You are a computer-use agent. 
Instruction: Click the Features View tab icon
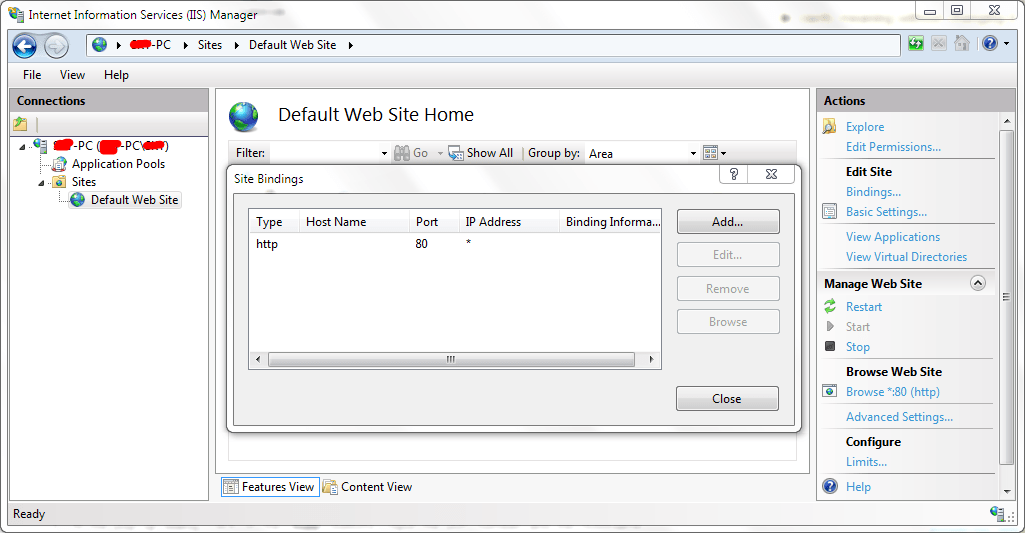pos(231,487)
